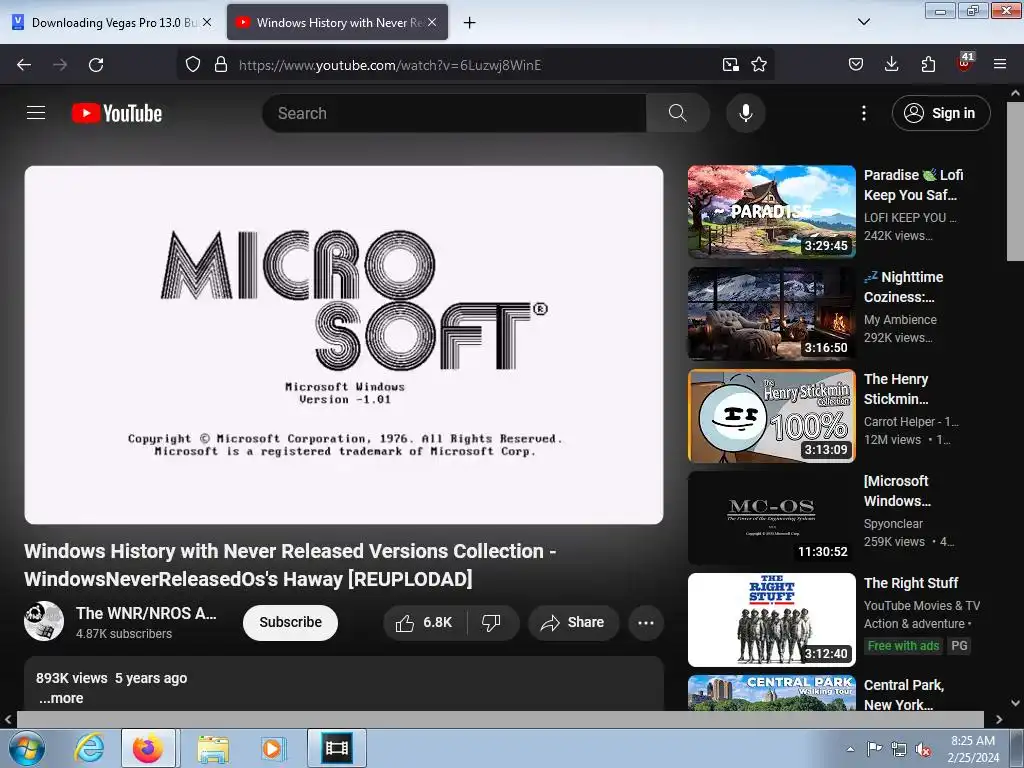1024x768 pixels.
Task: Open The WNR/NROS channel avatar
Action: 44,621
